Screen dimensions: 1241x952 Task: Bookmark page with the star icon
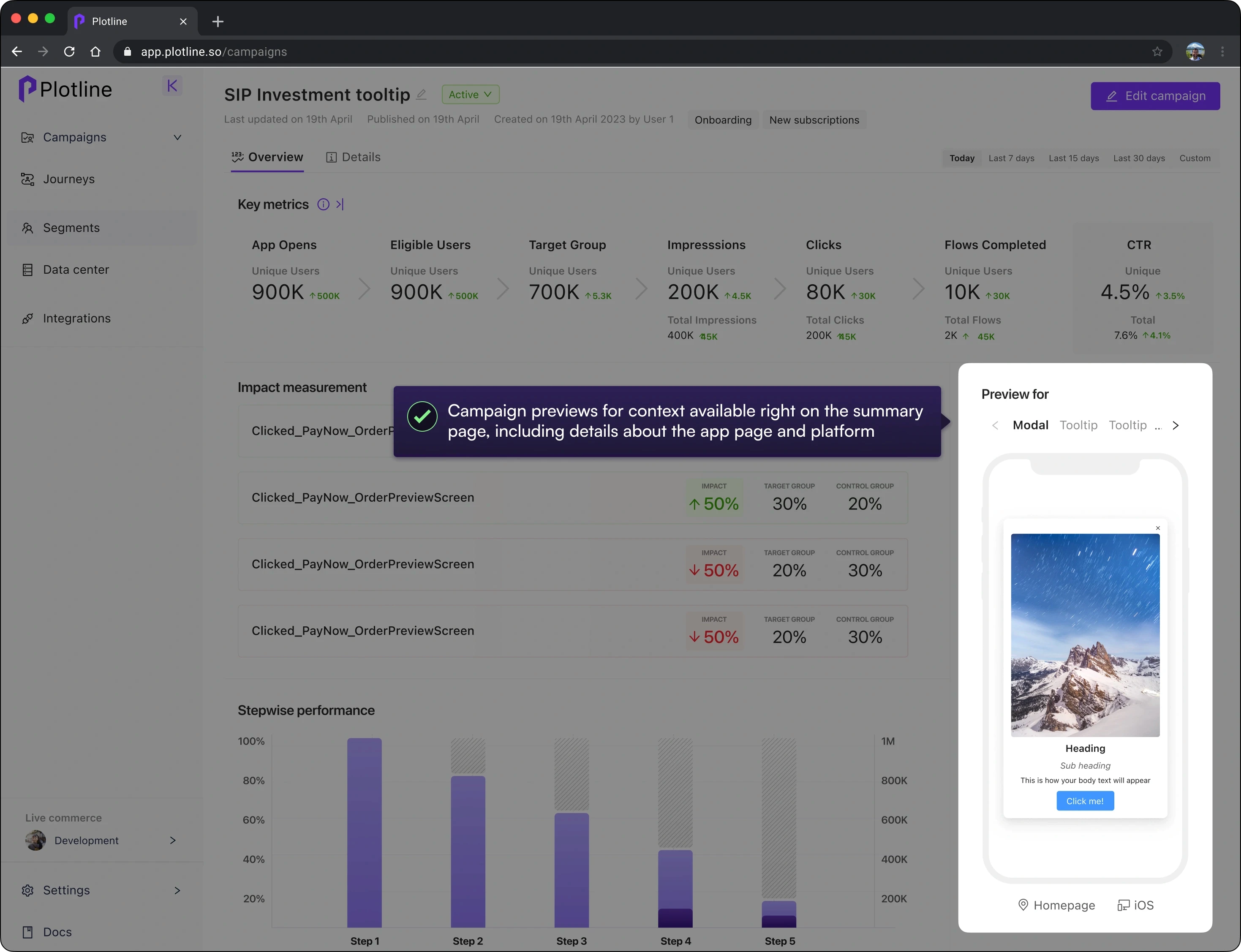coord(1157,52)
